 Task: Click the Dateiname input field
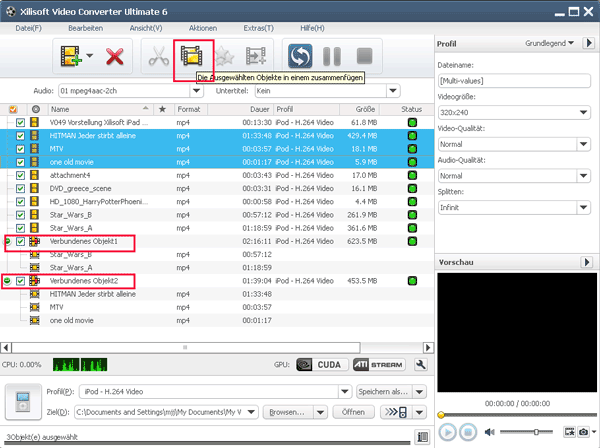pos(514,81)
